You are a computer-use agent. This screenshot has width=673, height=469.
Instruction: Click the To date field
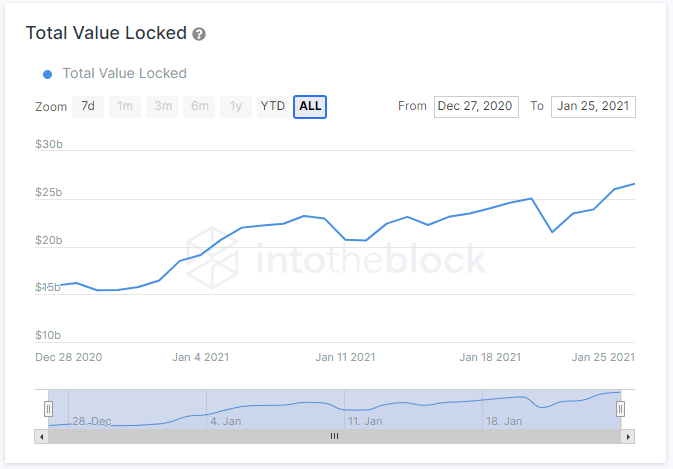click(x=593, y=106)
